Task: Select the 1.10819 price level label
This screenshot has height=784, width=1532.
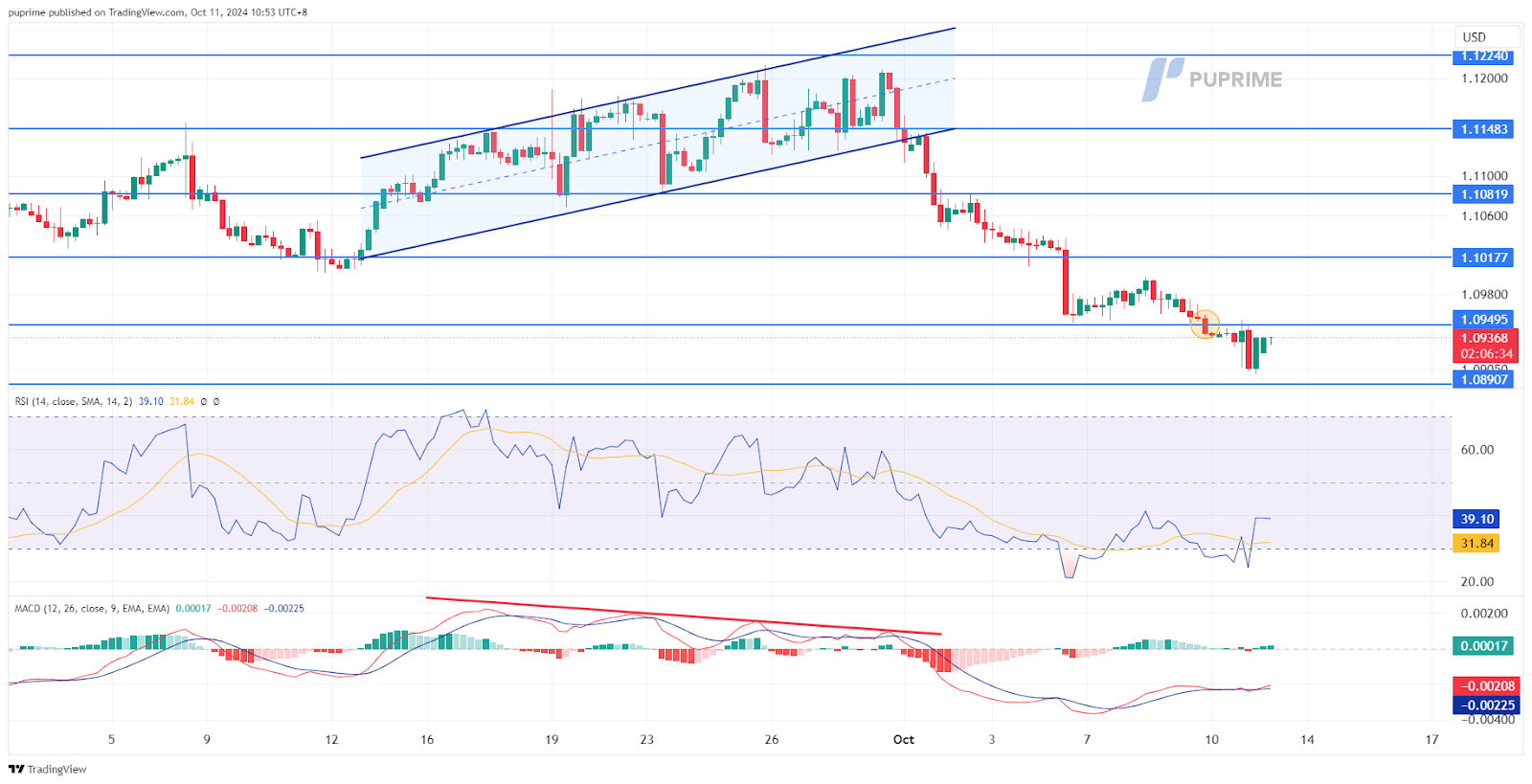Action: [x=1483, y=194]
